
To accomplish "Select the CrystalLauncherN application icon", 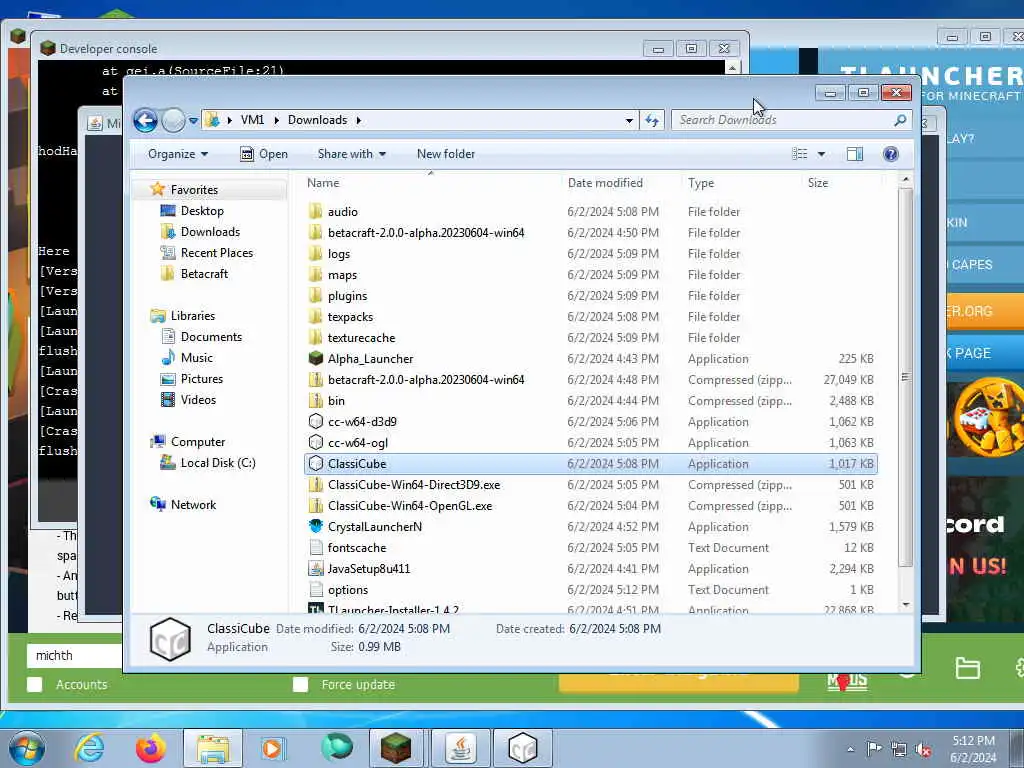I will (315, 526).
